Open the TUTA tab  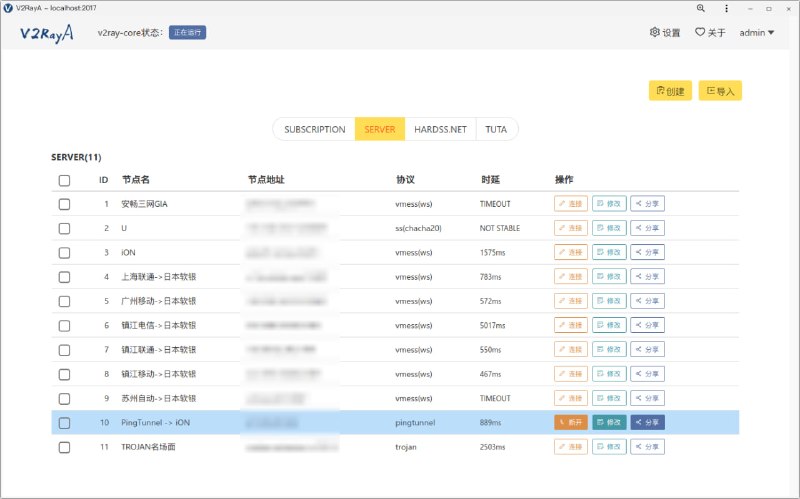tap(496, 129)
